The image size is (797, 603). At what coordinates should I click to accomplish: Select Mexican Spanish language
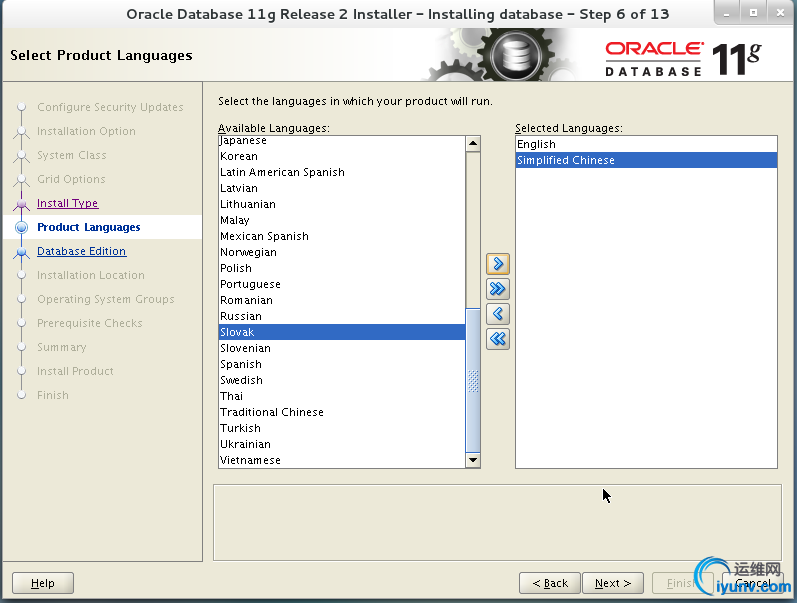pyautogui.click(x=342, y=236)
